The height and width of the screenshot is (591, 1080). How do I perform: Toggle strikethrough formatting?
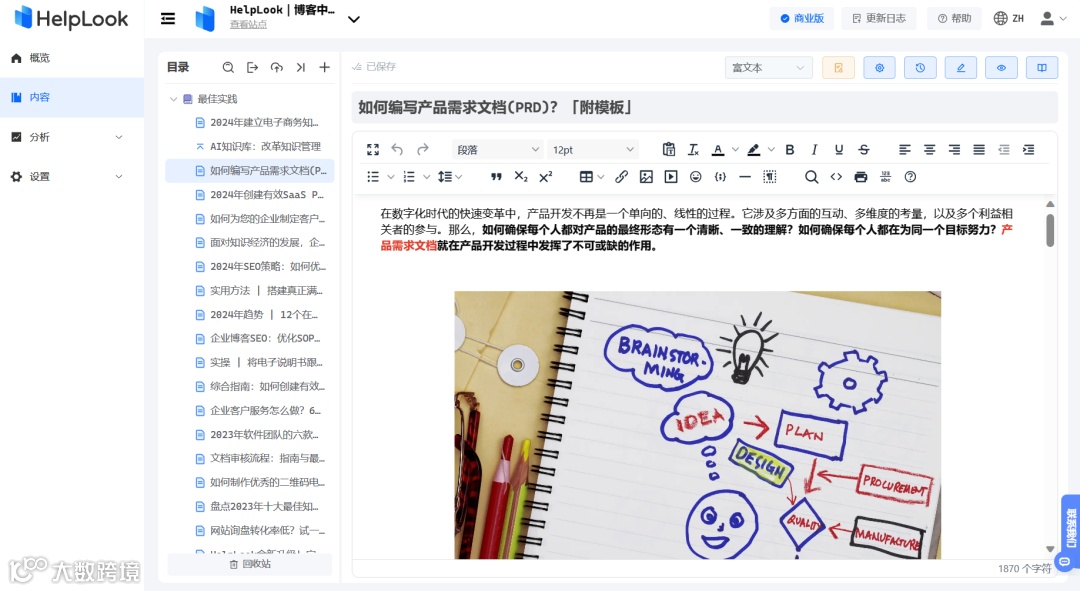(863, 149)
